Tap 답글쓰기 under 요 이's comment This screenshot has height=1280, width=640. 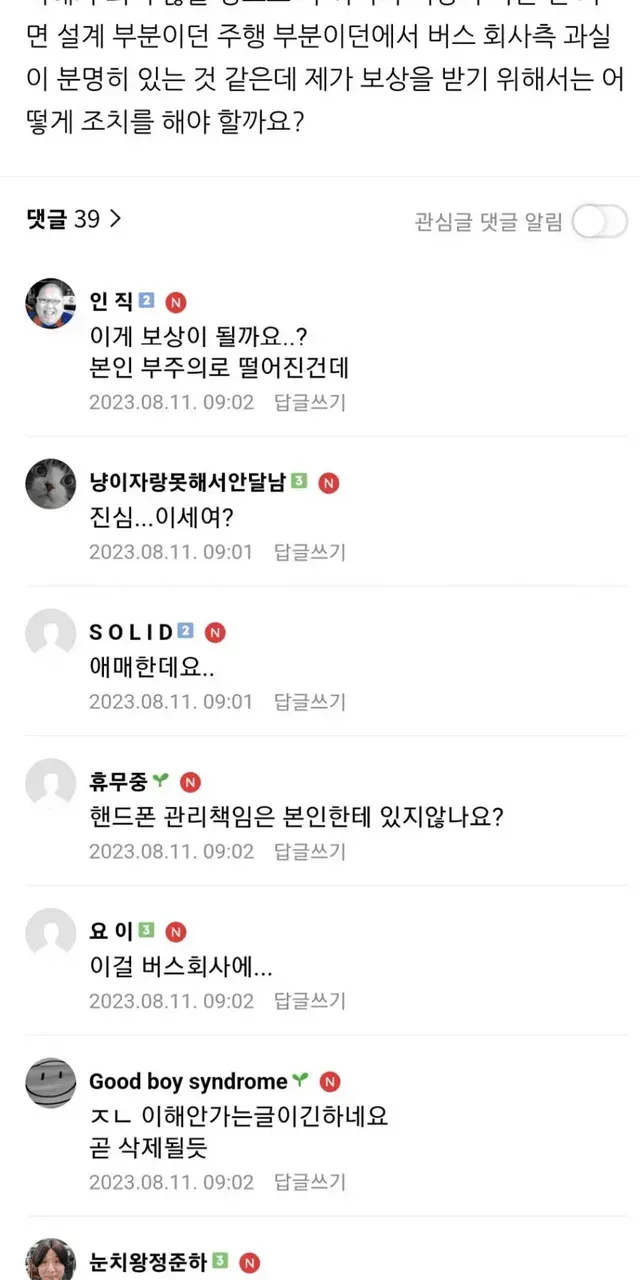click(x=309, y=1001)
